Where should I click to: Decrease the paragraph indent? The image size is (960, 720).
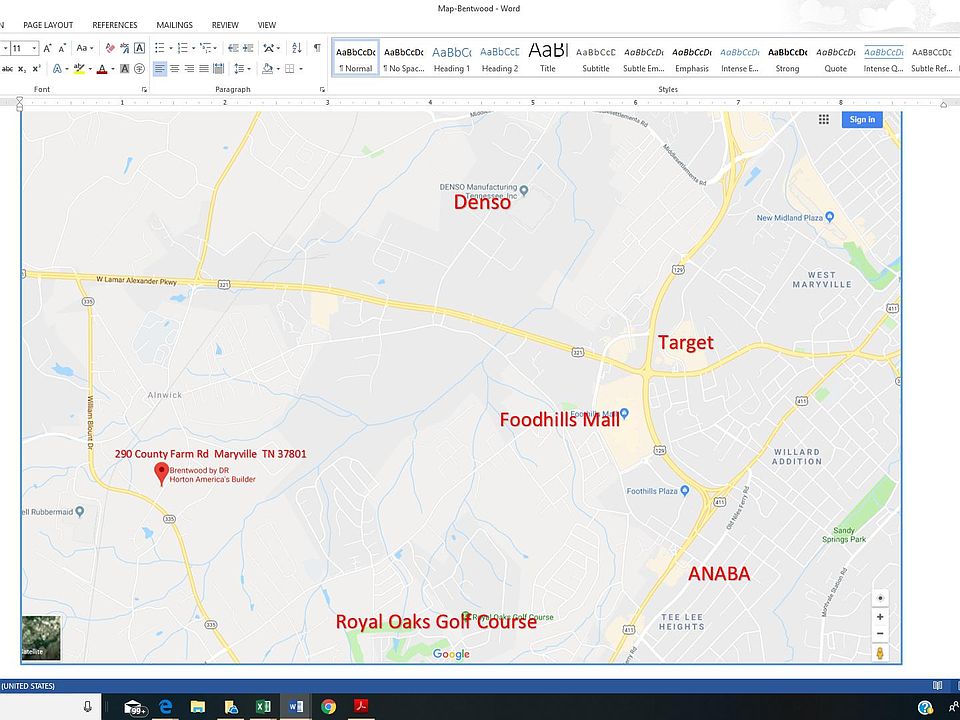click(x=233, y=48)
